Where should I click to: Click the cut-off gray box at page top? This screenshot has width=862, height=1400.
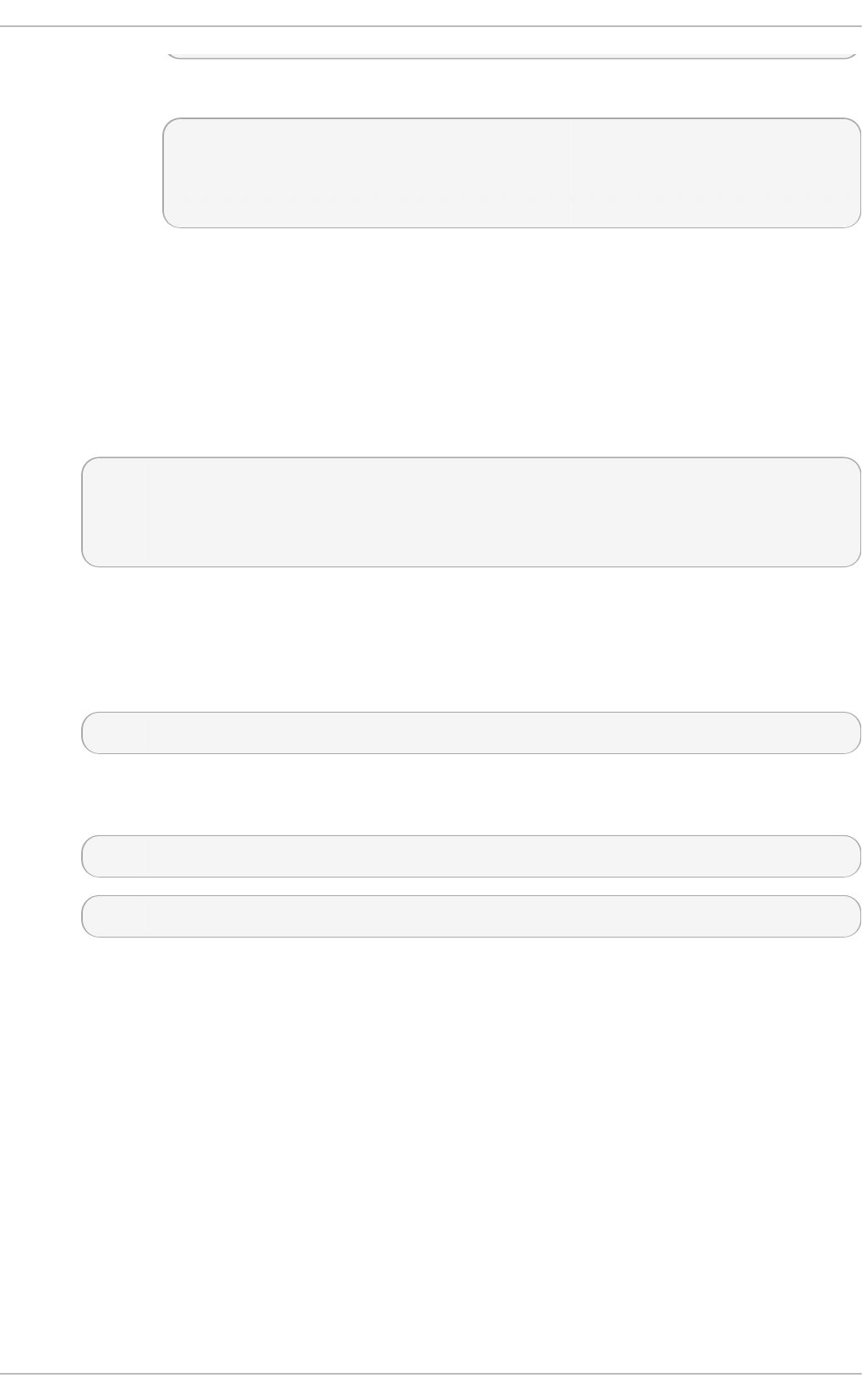[511, 54]
